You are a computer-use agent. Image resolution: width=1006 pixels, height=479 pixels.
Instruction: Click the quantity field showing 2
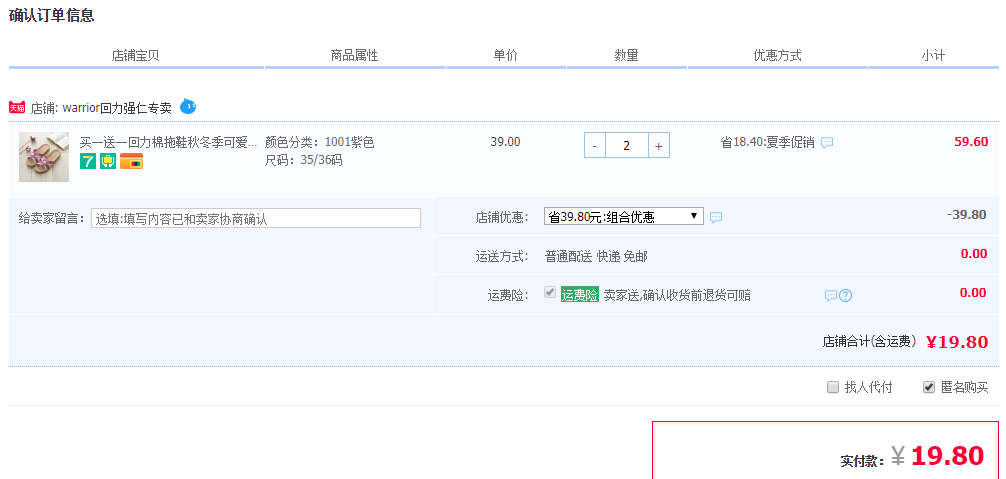point(626,146)
